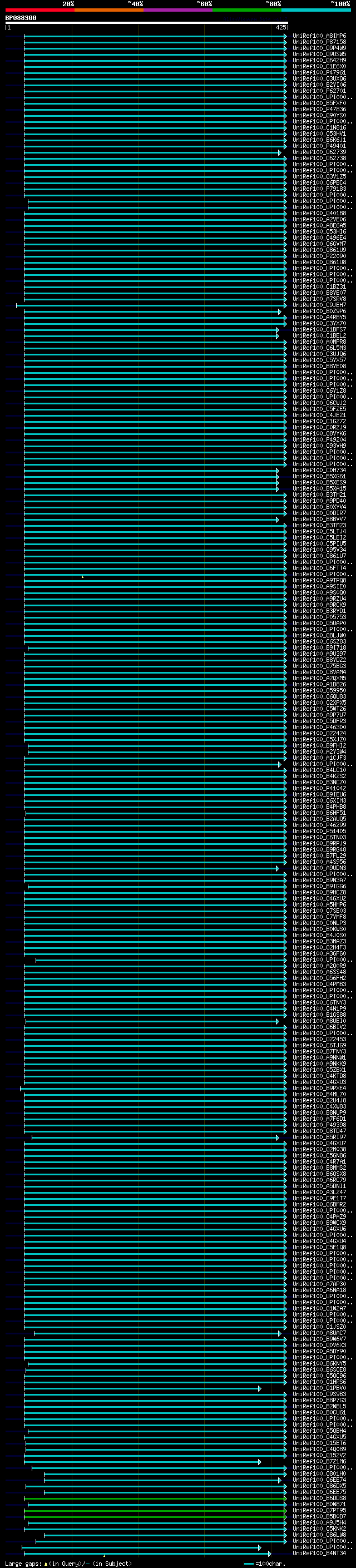
Task: Select hit label UniRef100_C6TN03
Action: click(x=319, y=837)
